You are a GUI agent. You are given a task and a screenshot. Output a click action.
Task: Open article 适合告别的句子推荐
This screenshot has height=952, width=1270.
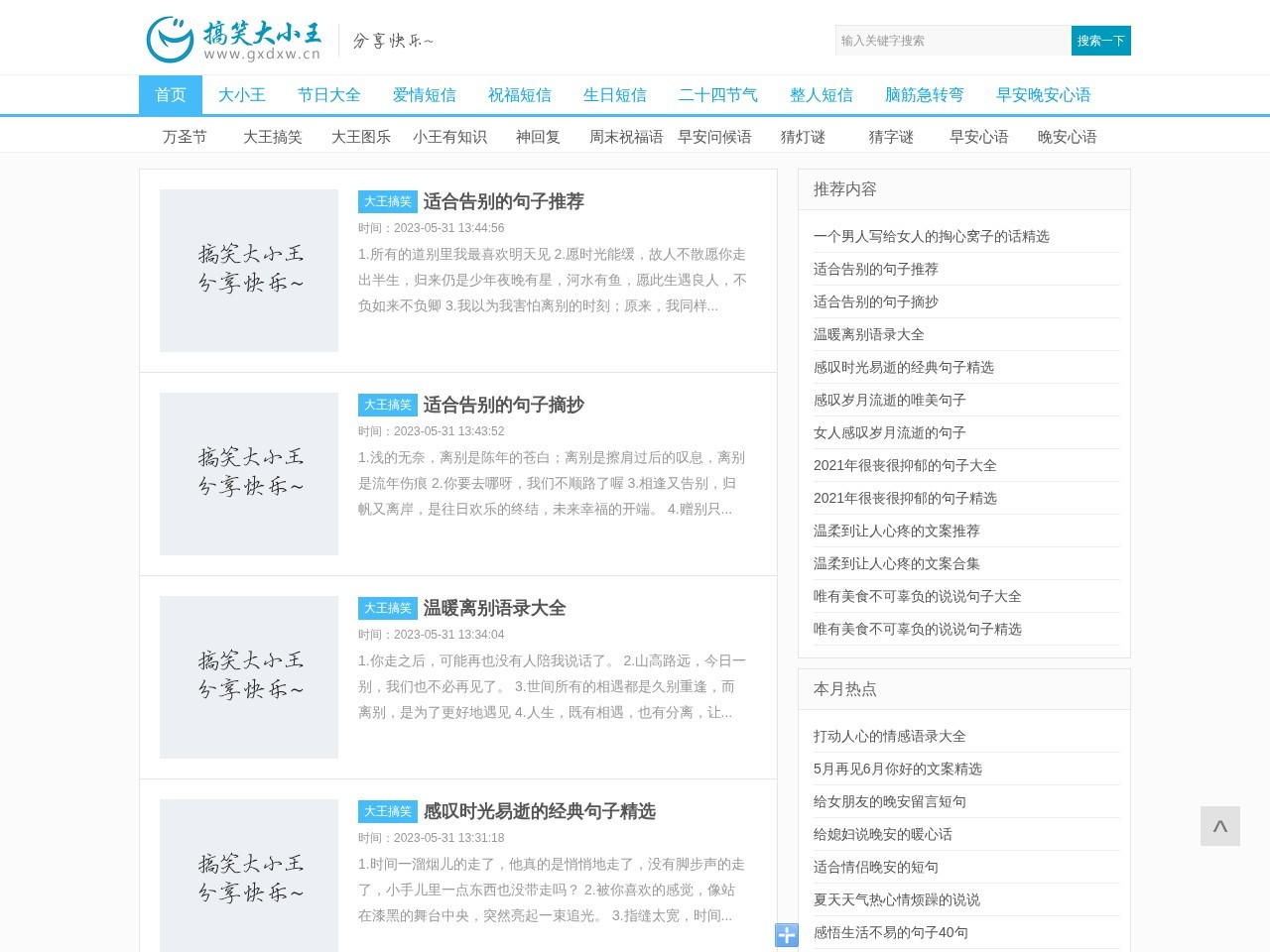[503, 201]
